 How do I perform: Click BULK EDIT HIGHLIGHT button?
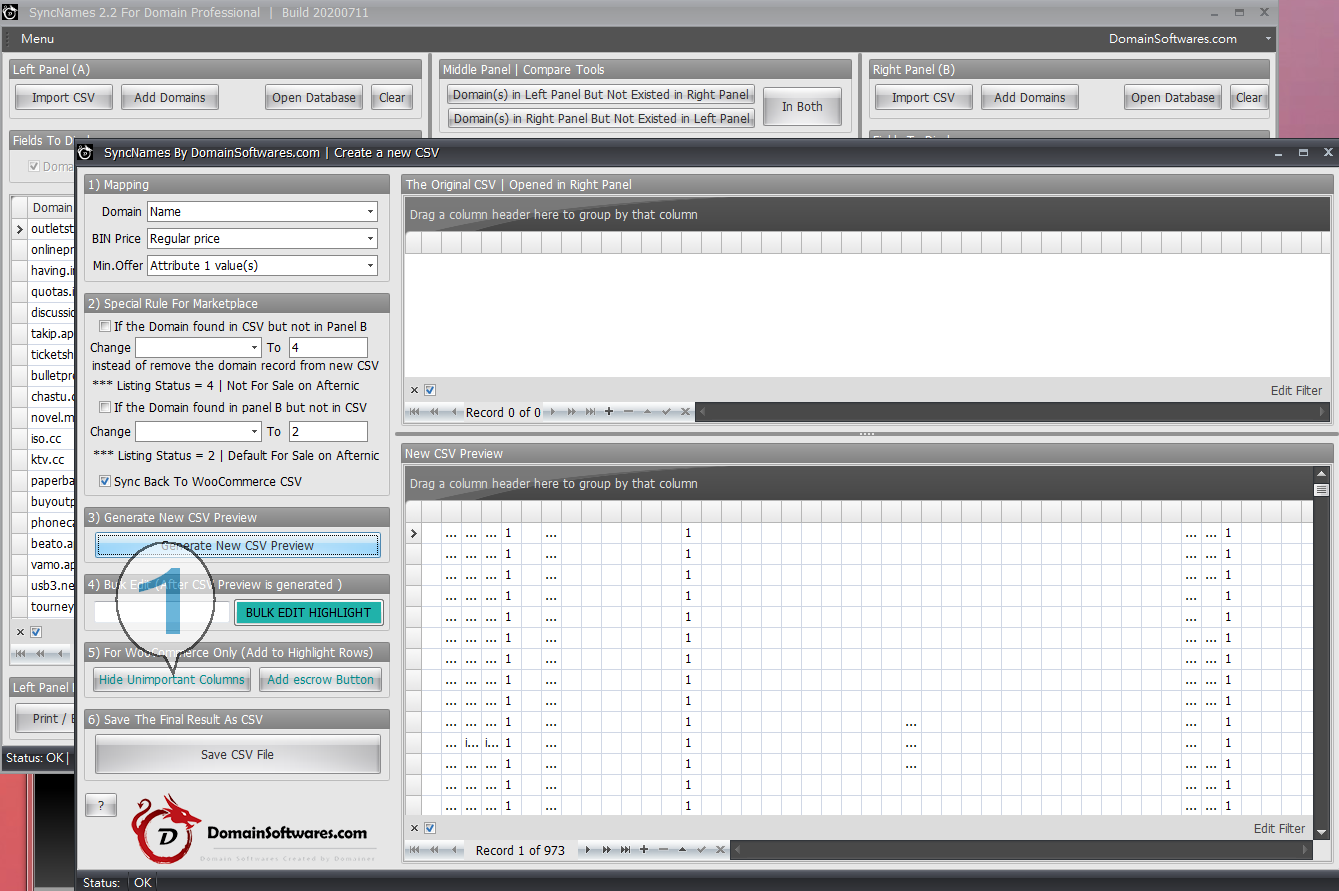[308, 613]
